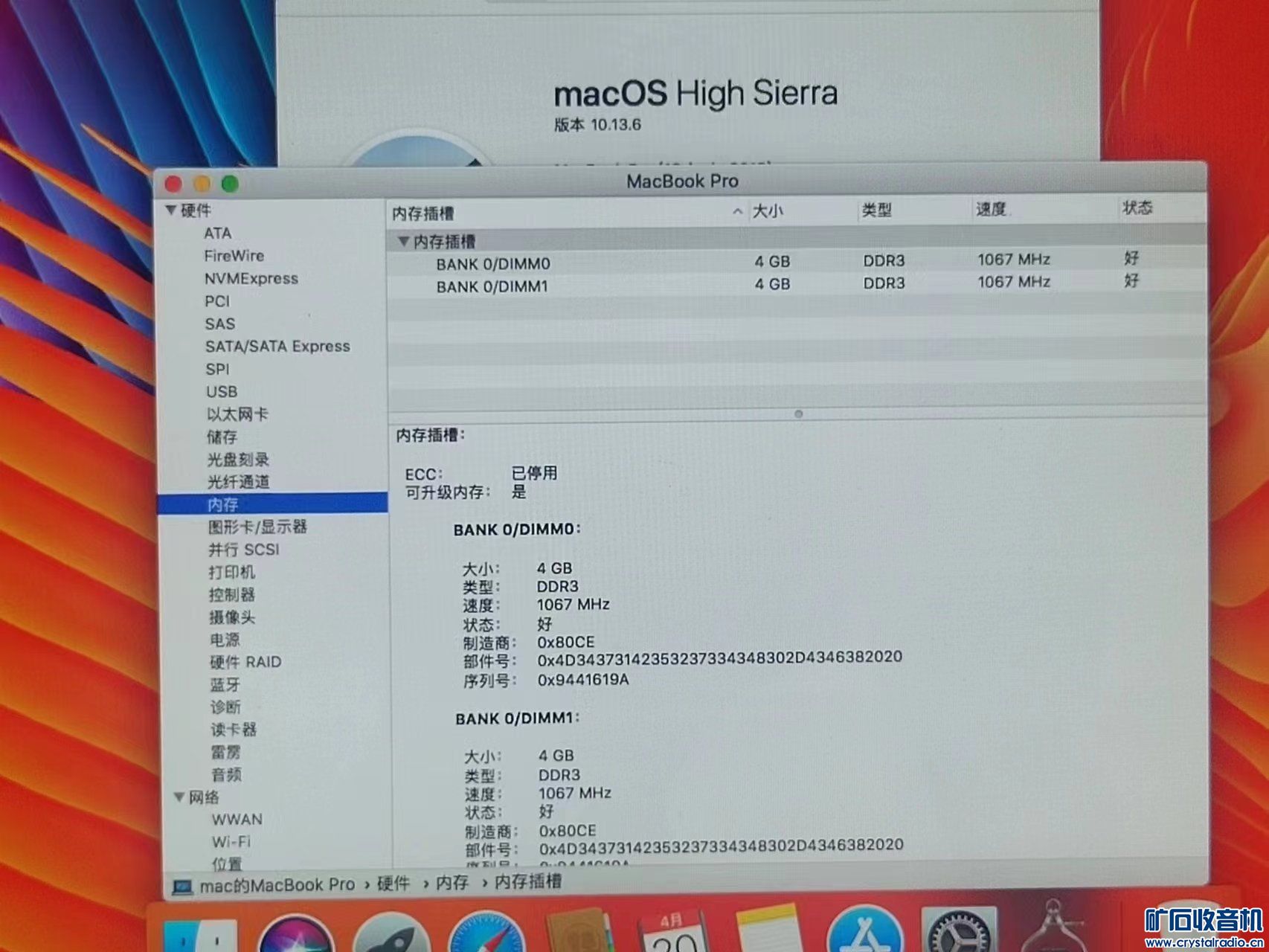Select SAS in the sidebar

coord(220,324)
